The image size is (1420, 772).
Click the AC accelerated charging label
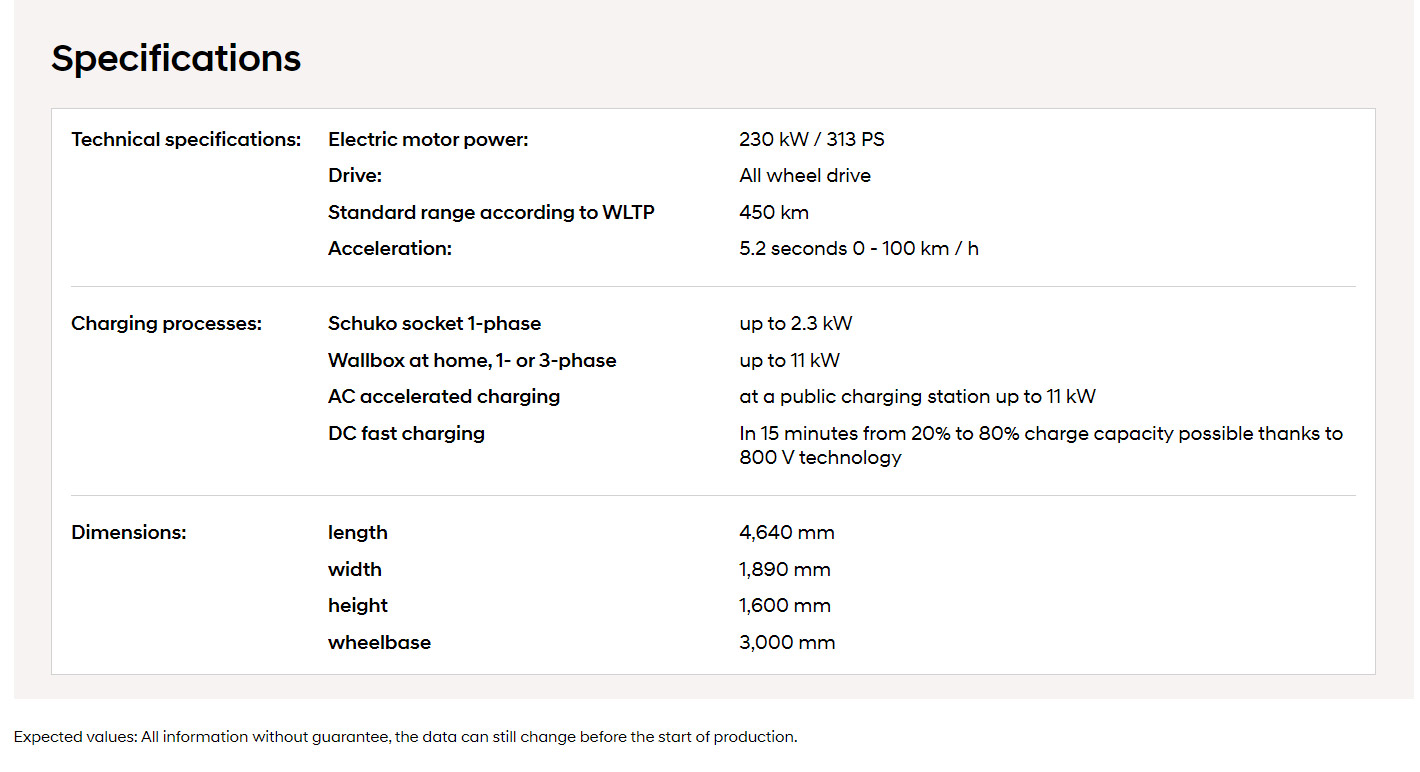point(444,397)
